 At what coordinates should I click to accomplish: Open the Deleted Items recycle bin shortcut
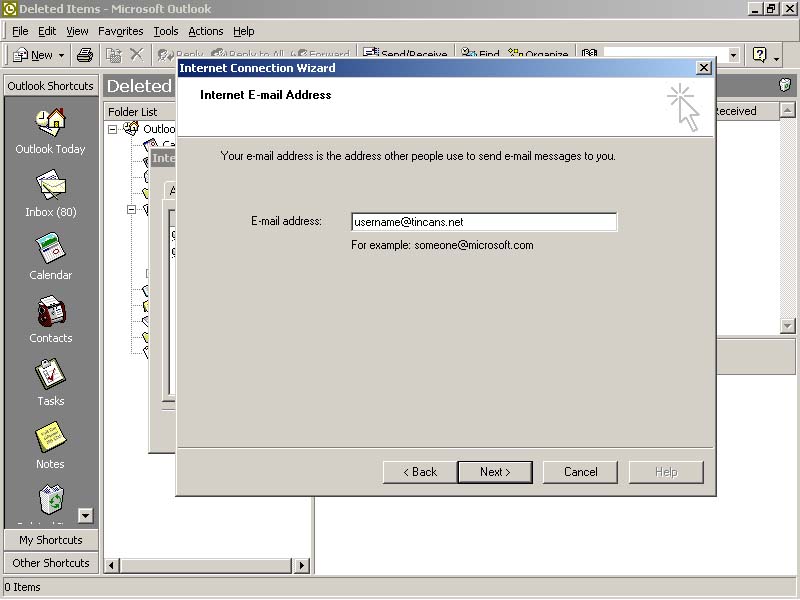tap(51, 499)
